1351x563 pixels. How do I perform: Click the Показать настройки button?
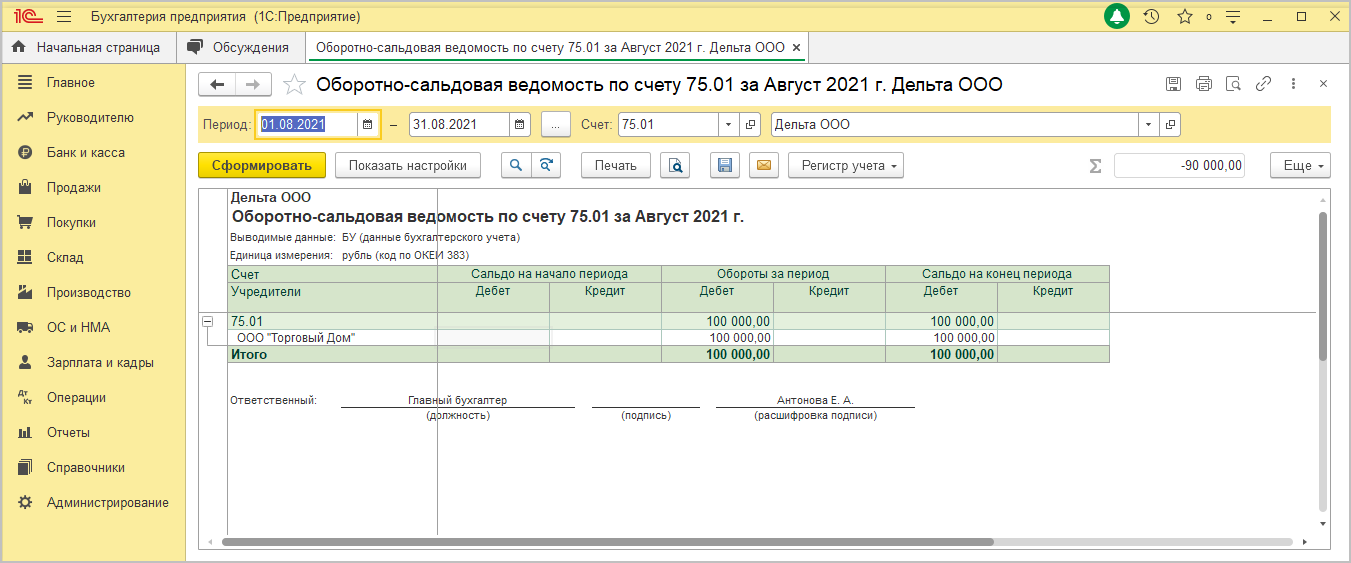(x=408, y=165)
